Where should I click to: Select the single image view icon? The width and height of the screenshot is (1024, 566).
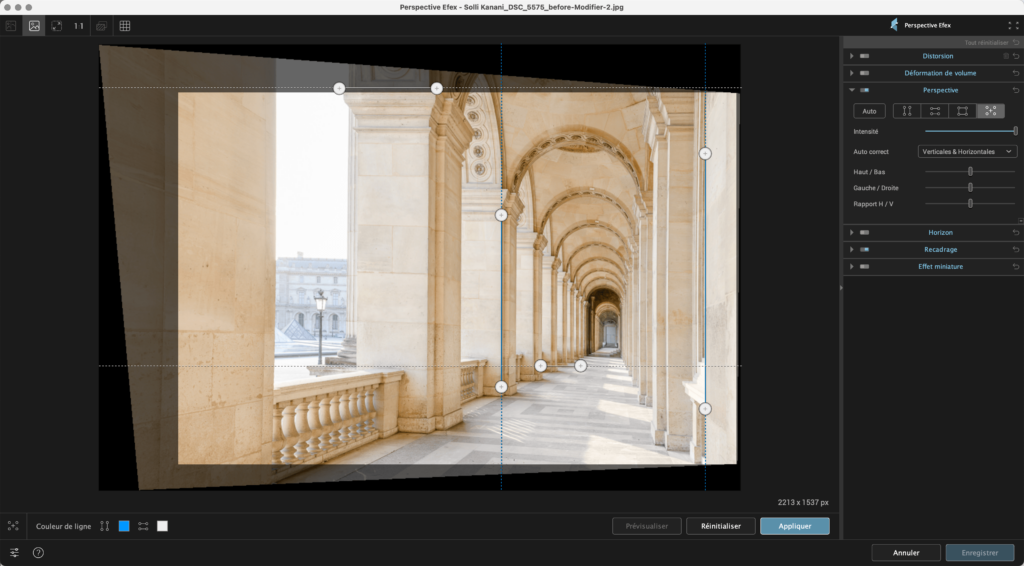tap(34, 26)
